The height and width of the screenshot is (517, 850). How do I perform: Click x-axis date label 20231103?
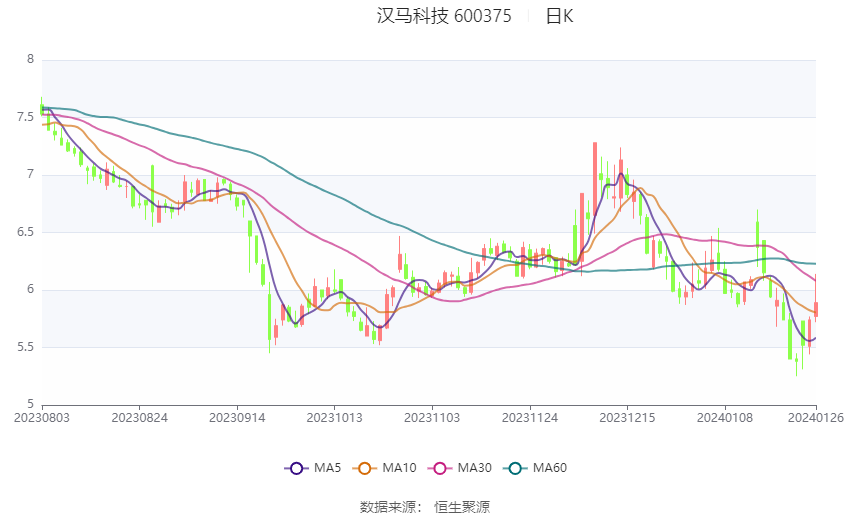point(432,418)
